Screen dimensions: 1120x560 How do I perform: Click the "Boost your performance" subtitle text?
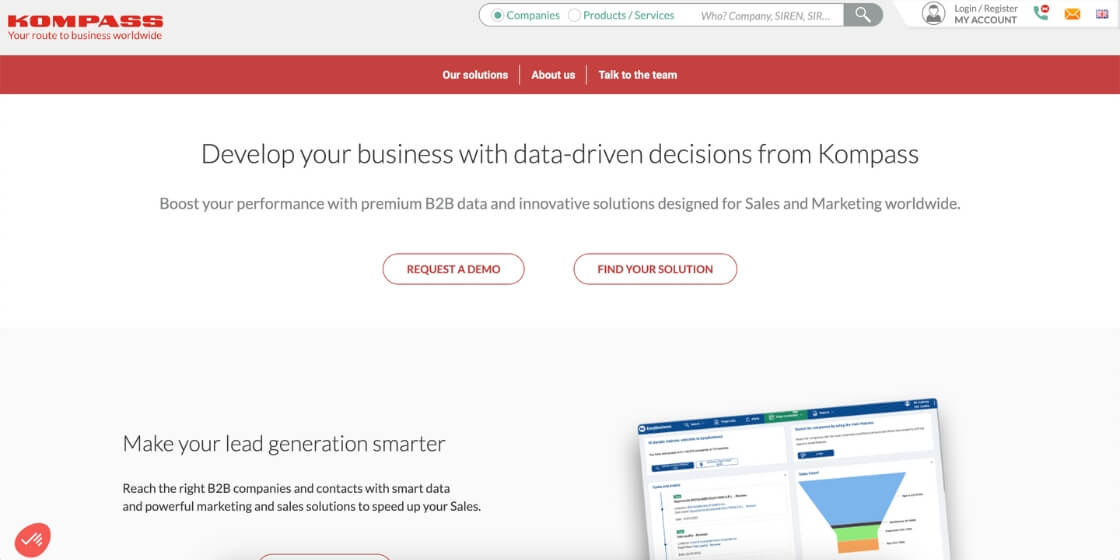pos(560,204)
